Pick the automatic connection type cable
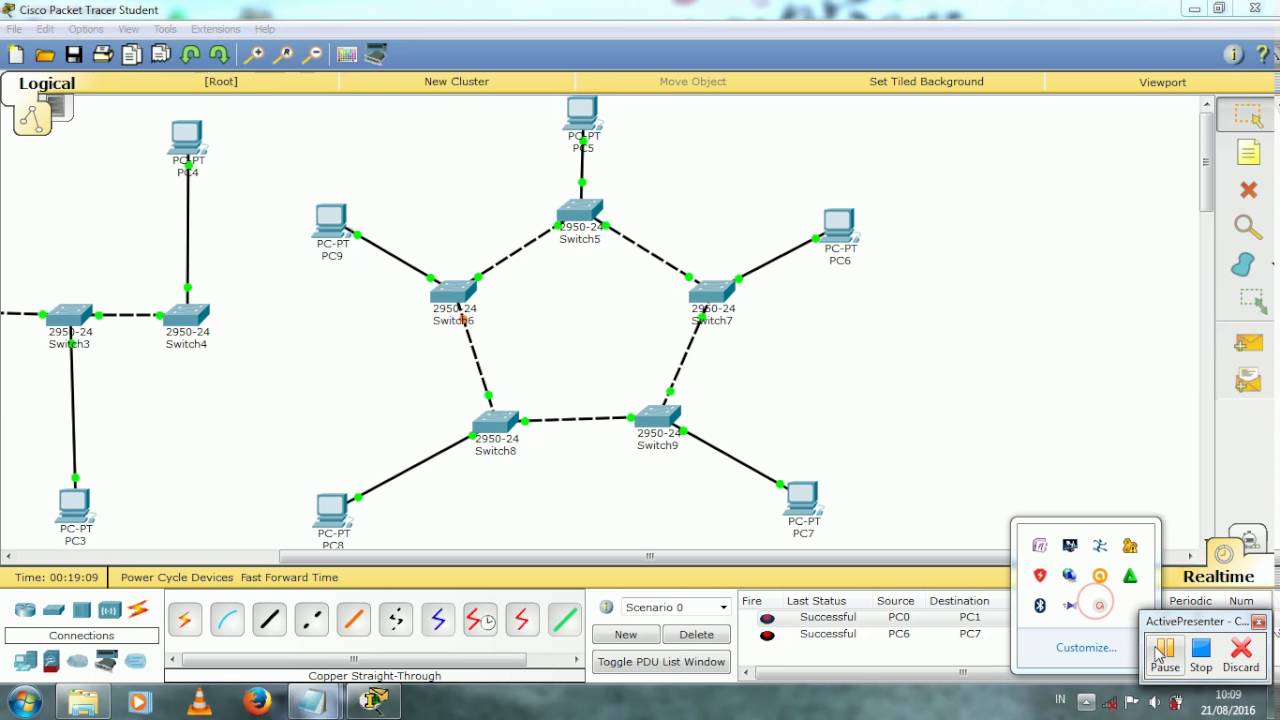Image resolution: width=1280 pixels, height=720 pixels. 184,620
